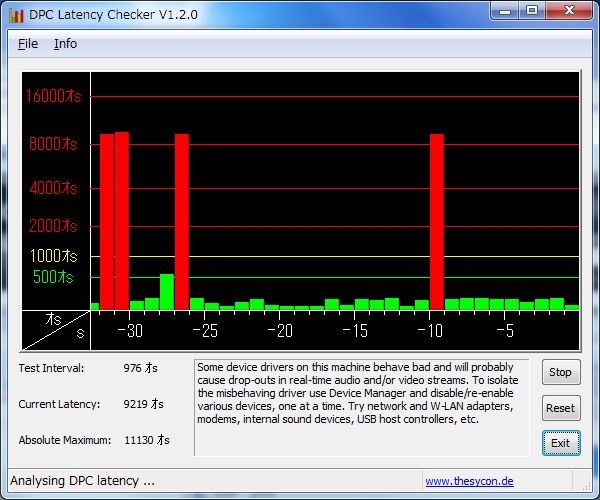Click the Absolute Maximum value 11130
The image size is (600, 500).
coord(147,440)
